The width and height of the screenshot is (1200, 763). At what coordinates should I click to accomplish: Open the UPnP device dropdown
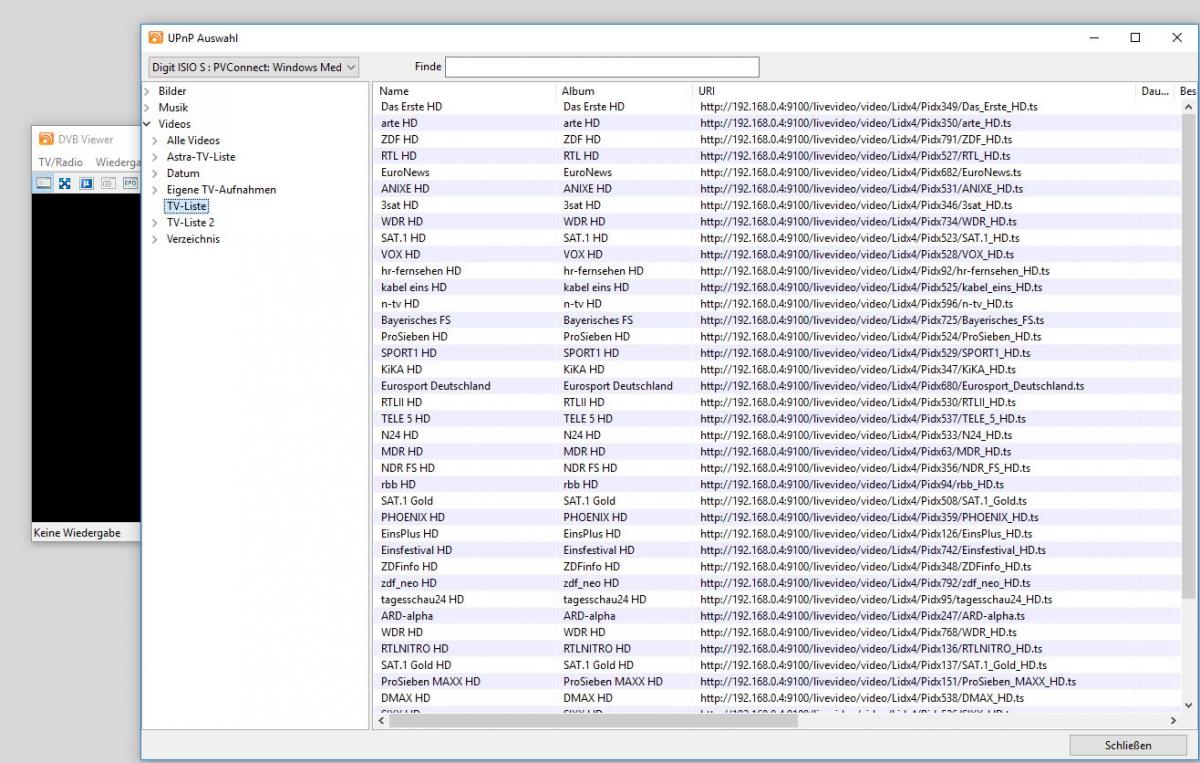(x=252, y=68)
